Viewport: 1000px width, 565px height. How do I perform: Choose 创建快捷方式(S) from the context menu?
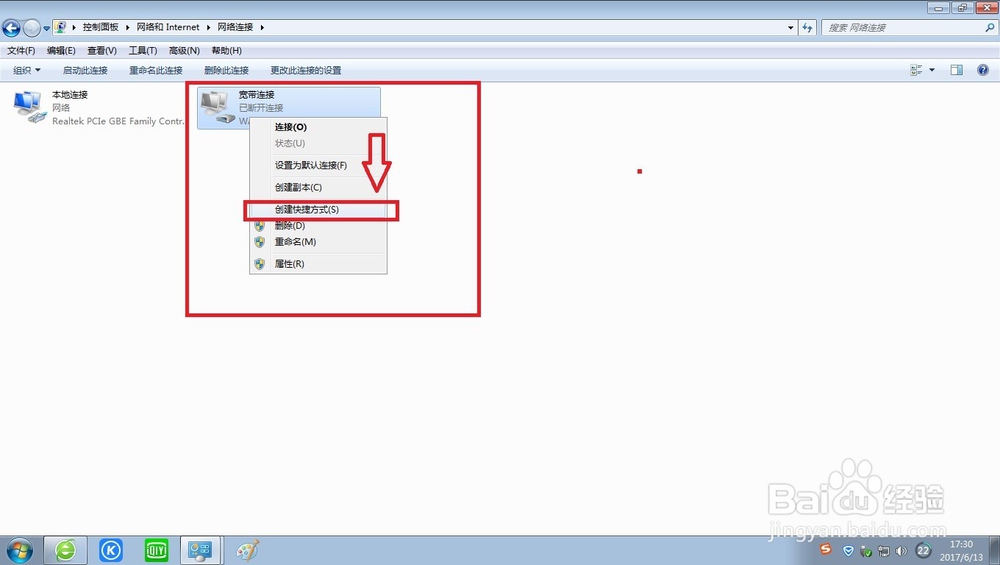[318, 209]
